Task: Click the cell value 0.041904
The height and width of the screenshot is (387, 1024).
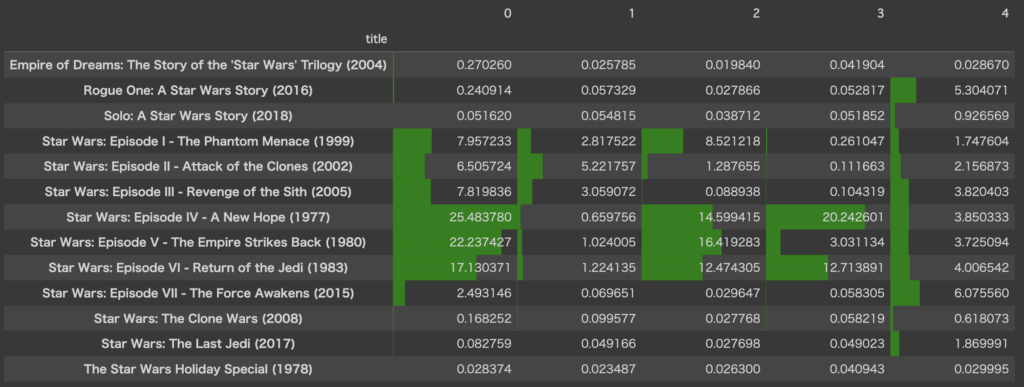Action: click(857, 65)
